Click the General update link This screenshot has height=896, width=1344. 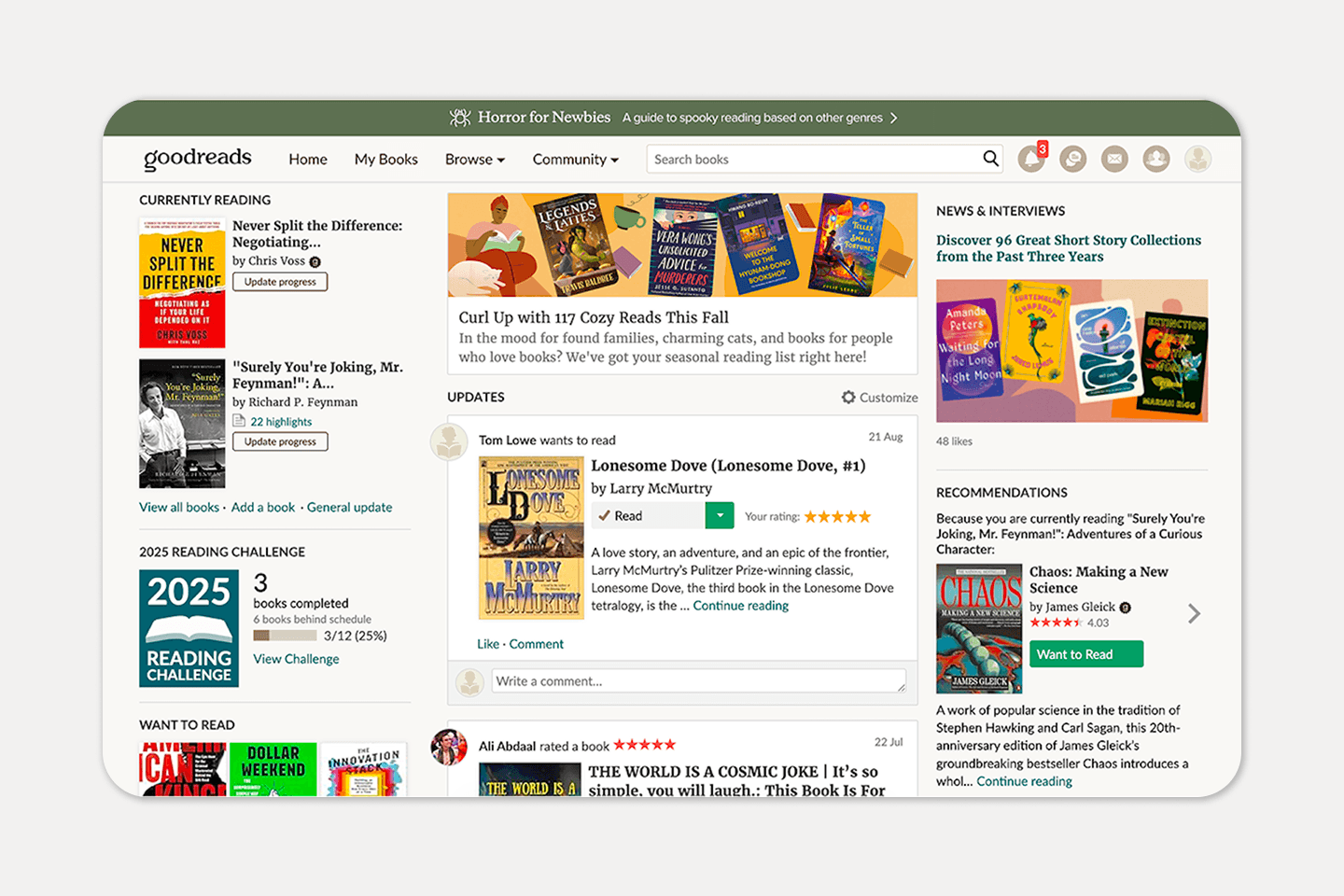click(350, 507)
